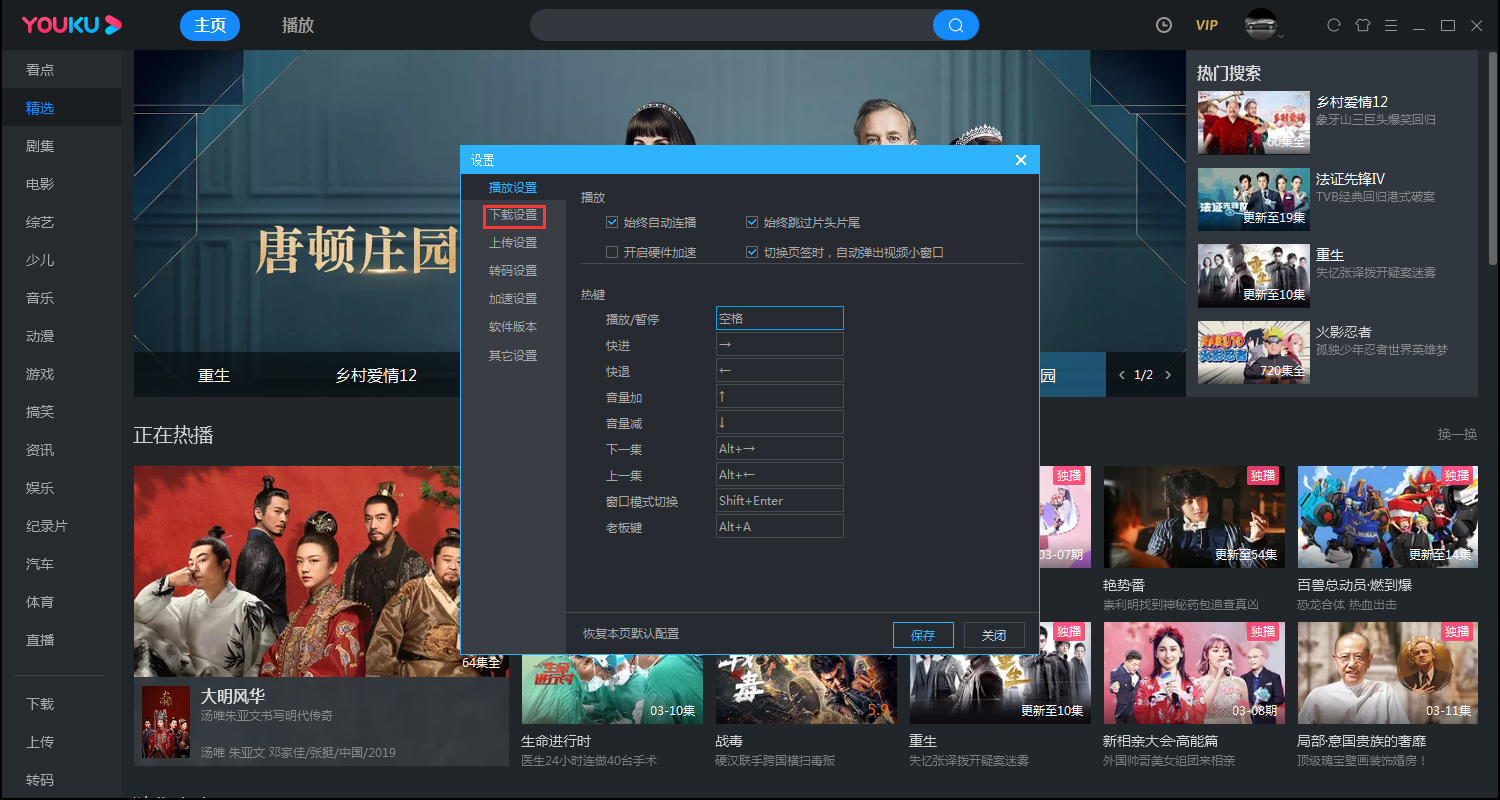The height and width of the screenshot is (800, 1500).
Task: Click the user avatar picture
Action: [x=1259, y=25]
